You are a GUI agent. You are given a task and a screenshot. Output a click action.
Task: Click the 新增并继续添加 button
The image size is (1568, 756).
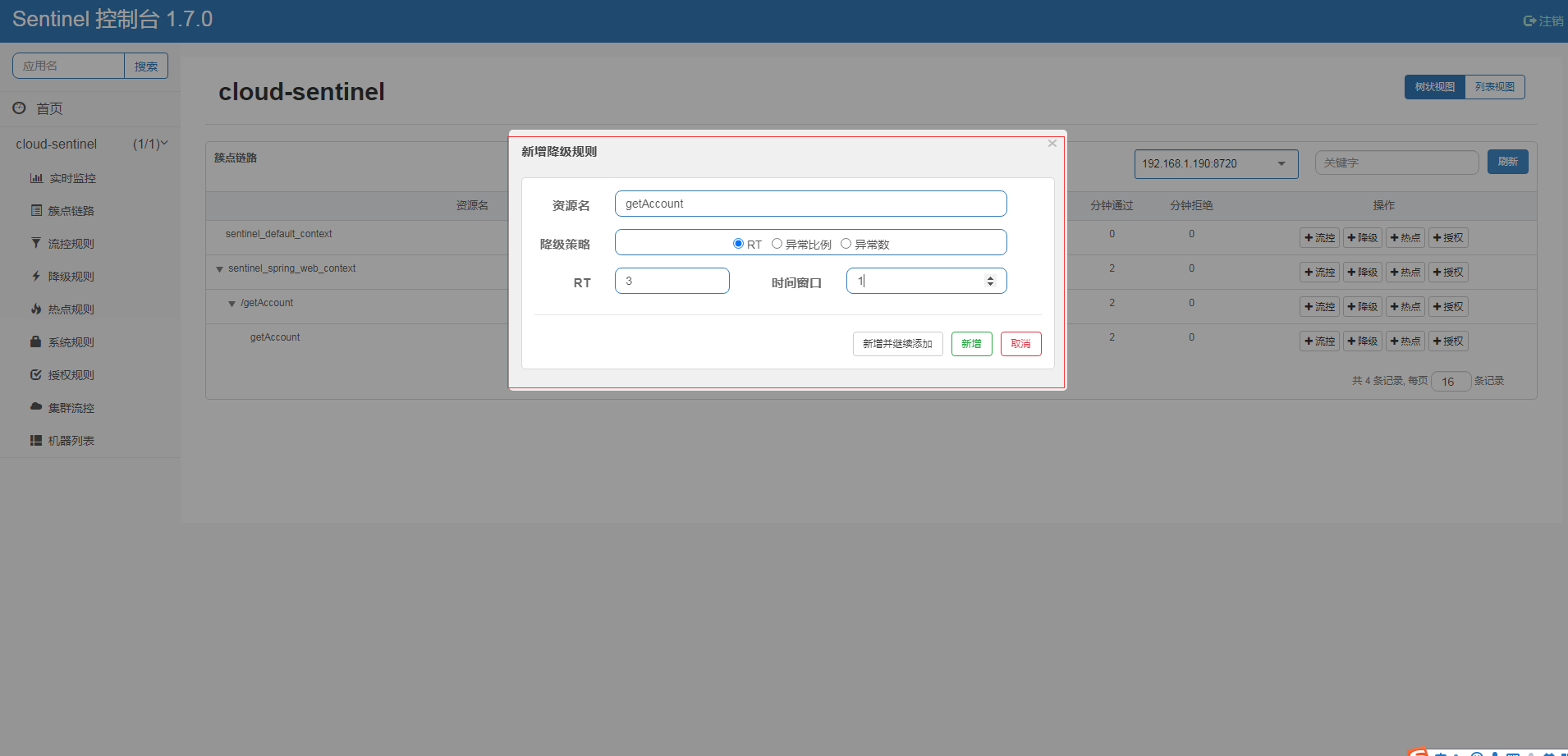(897, 344)
